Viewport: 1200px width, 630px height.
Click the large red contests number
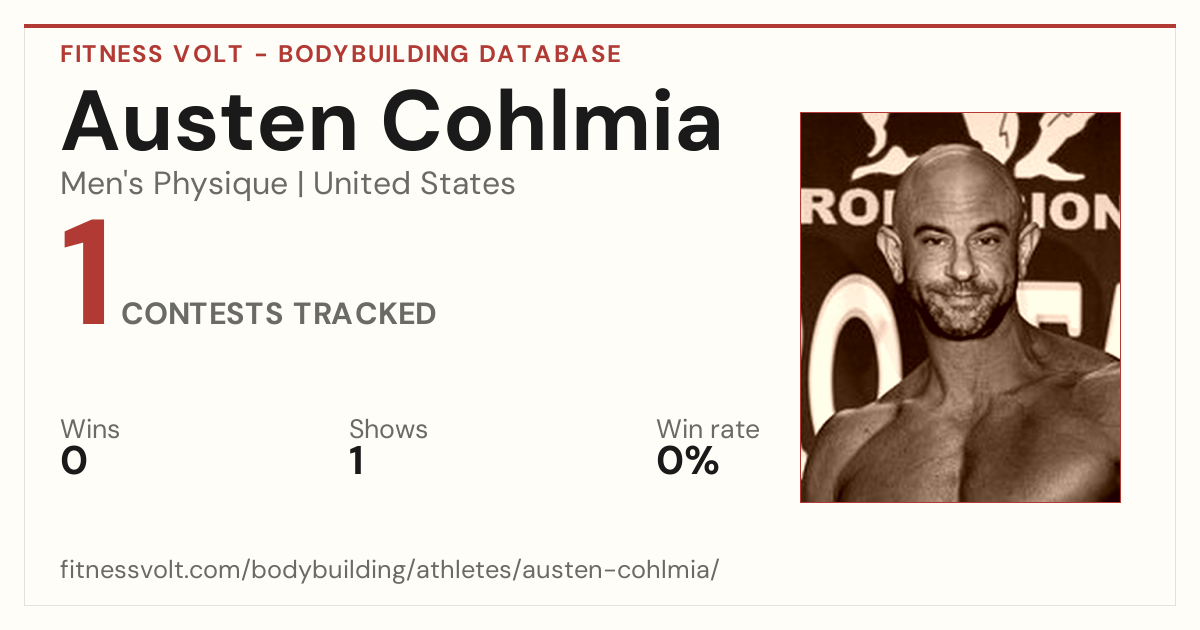tap(85, 274)
